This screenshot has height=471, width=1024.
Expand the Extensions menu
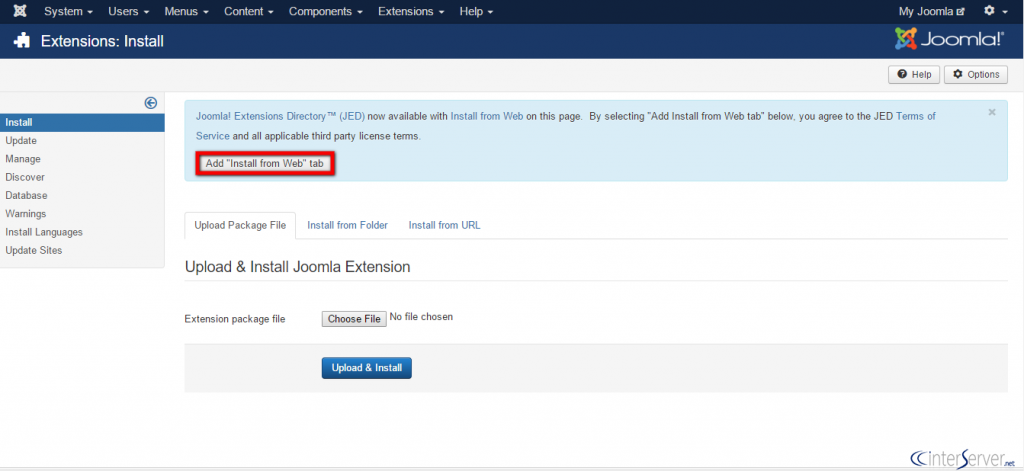pyautogui.click(x=411, y=12)
